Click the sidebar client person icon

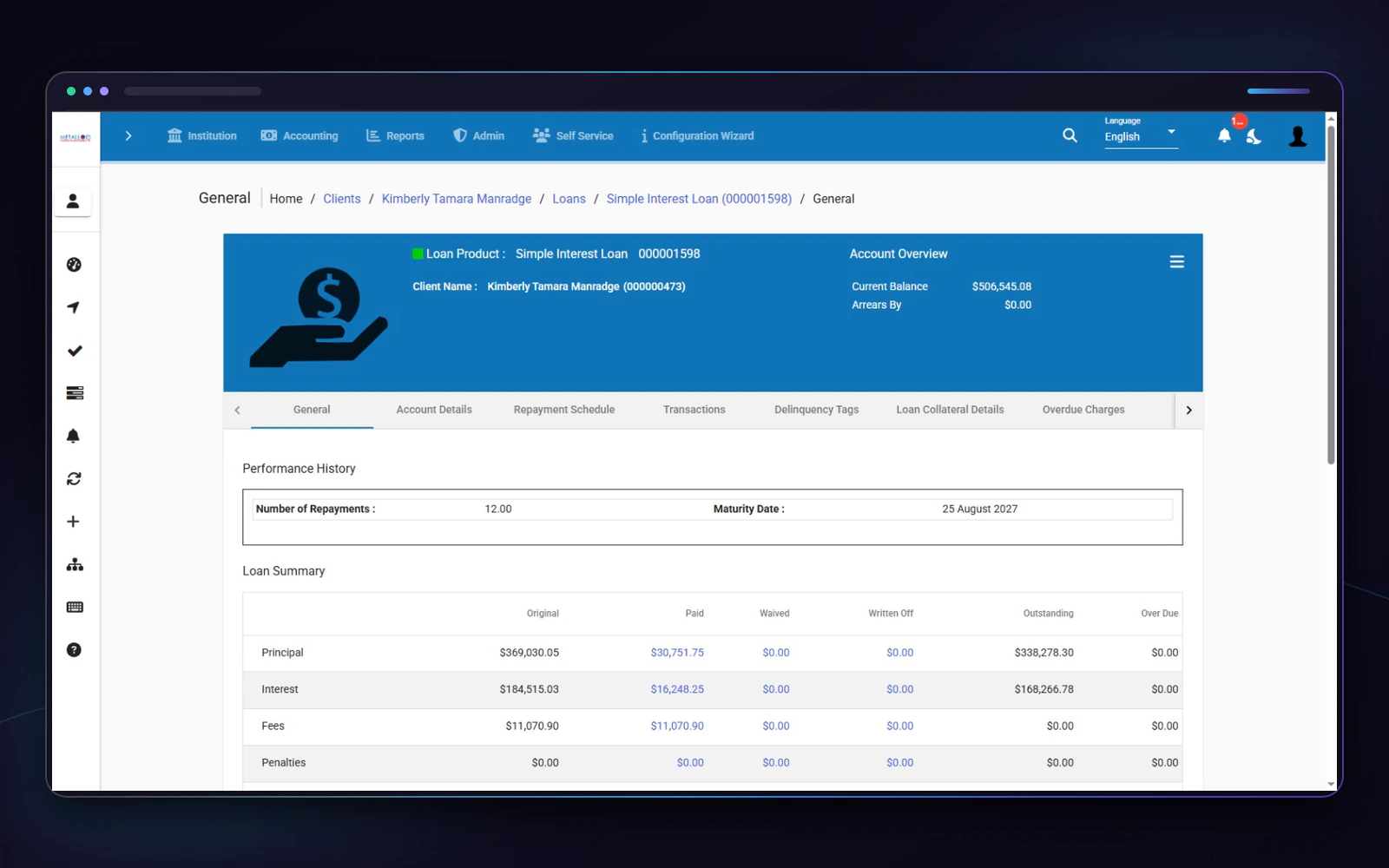point(73,201)
